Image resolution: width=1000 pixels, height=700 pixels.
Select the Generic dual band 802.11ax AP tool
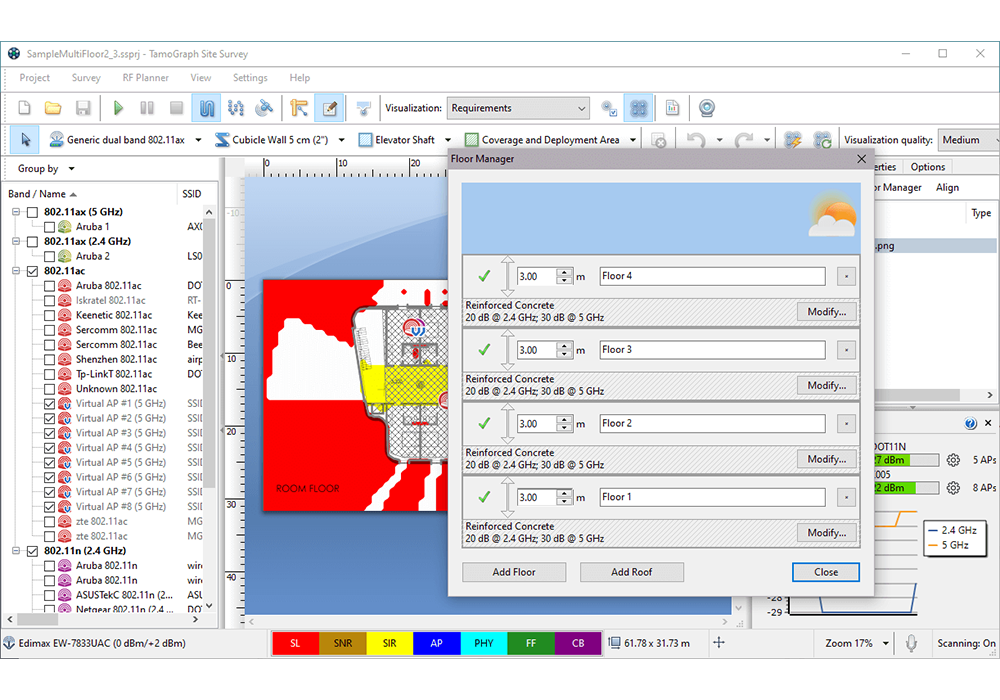(x=117, y=140)
